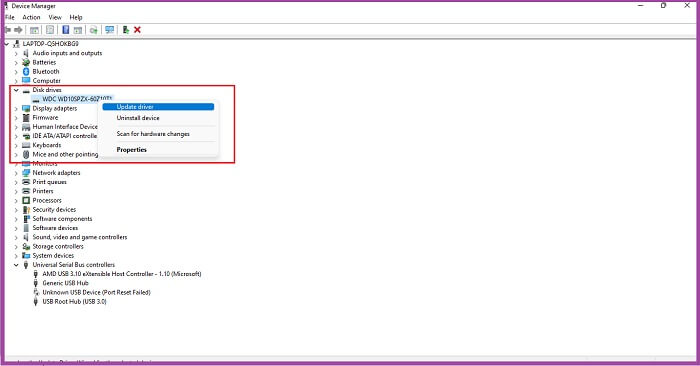This screenshot has width=700, height=366.
Task: Select the Computer category label
Action: click(46, 81)
